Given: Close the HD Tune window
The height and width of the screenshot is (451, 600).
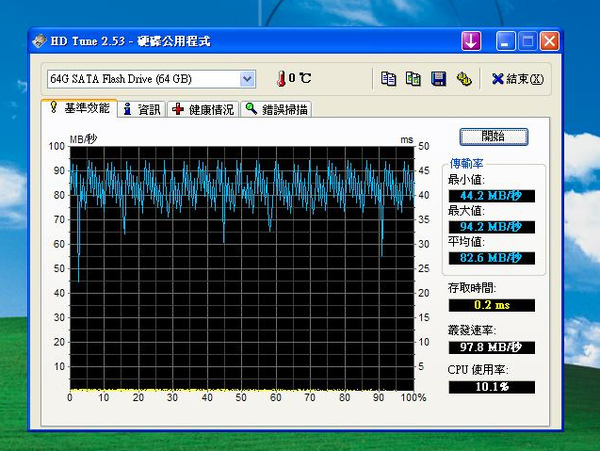Looking at the screenshot, I should (x=549, y=41).
